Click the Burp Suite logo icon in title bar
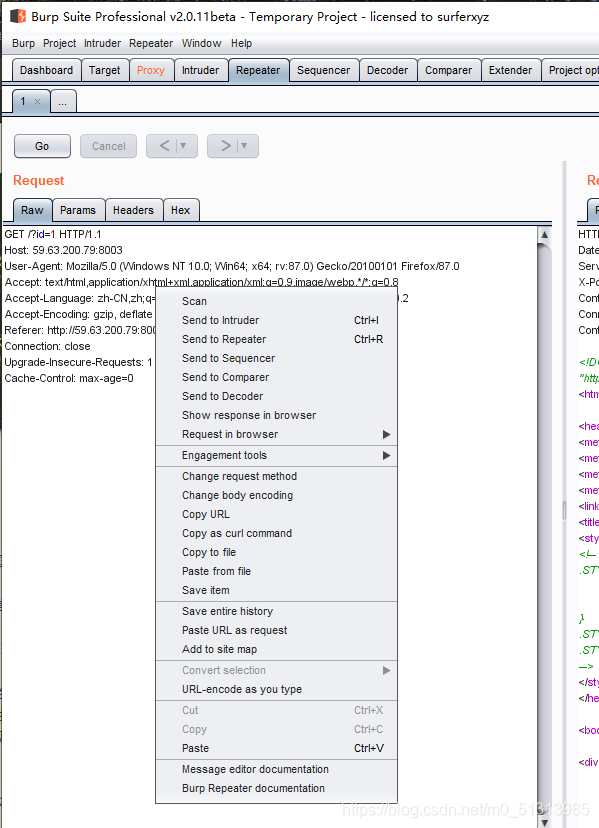This screenshot has height=828, width=599. coord(18,16)
